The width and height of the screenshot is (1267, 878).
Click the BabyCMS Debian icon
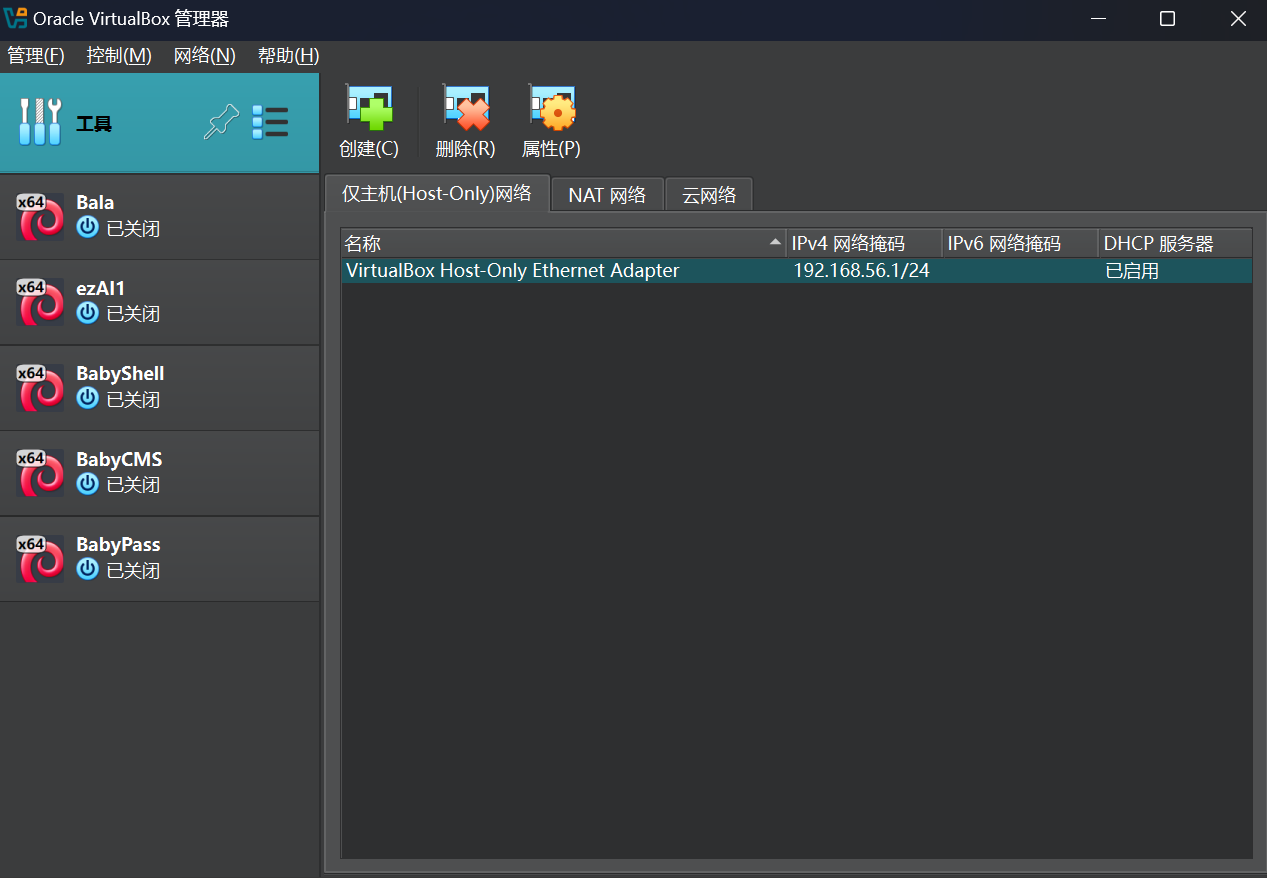click(x=40, y=473)
